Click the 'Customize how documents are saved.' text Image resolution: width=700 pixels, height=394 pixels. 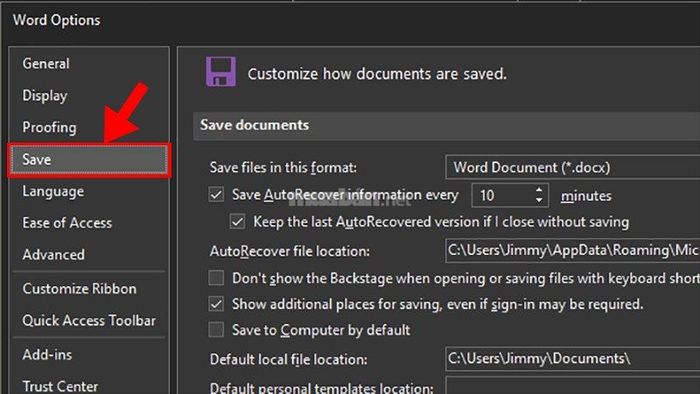pyautogui.click(x=377, y=74)
